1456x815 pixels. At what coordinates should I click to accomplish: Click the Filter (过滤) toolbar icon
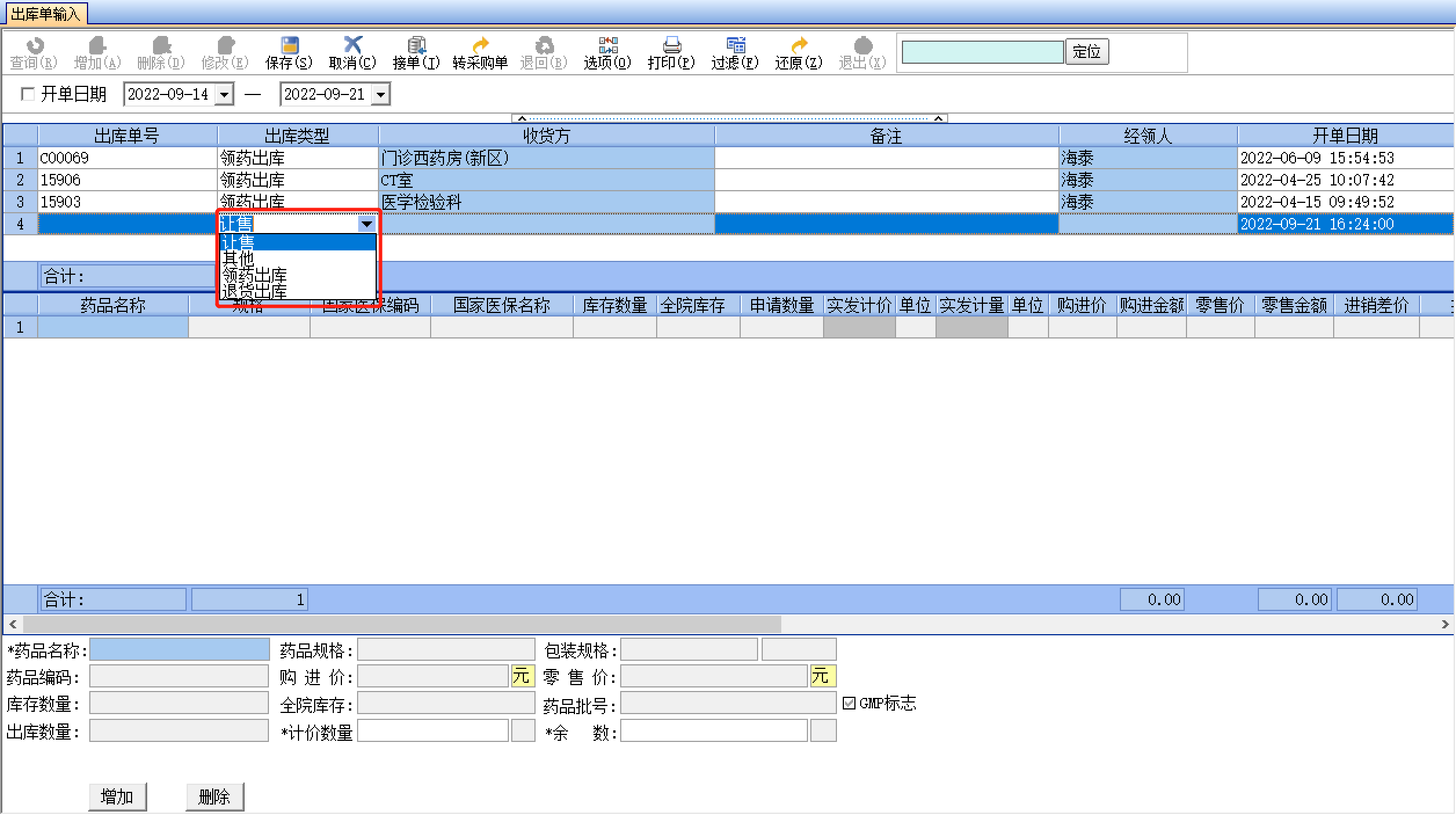coord(735,46)
